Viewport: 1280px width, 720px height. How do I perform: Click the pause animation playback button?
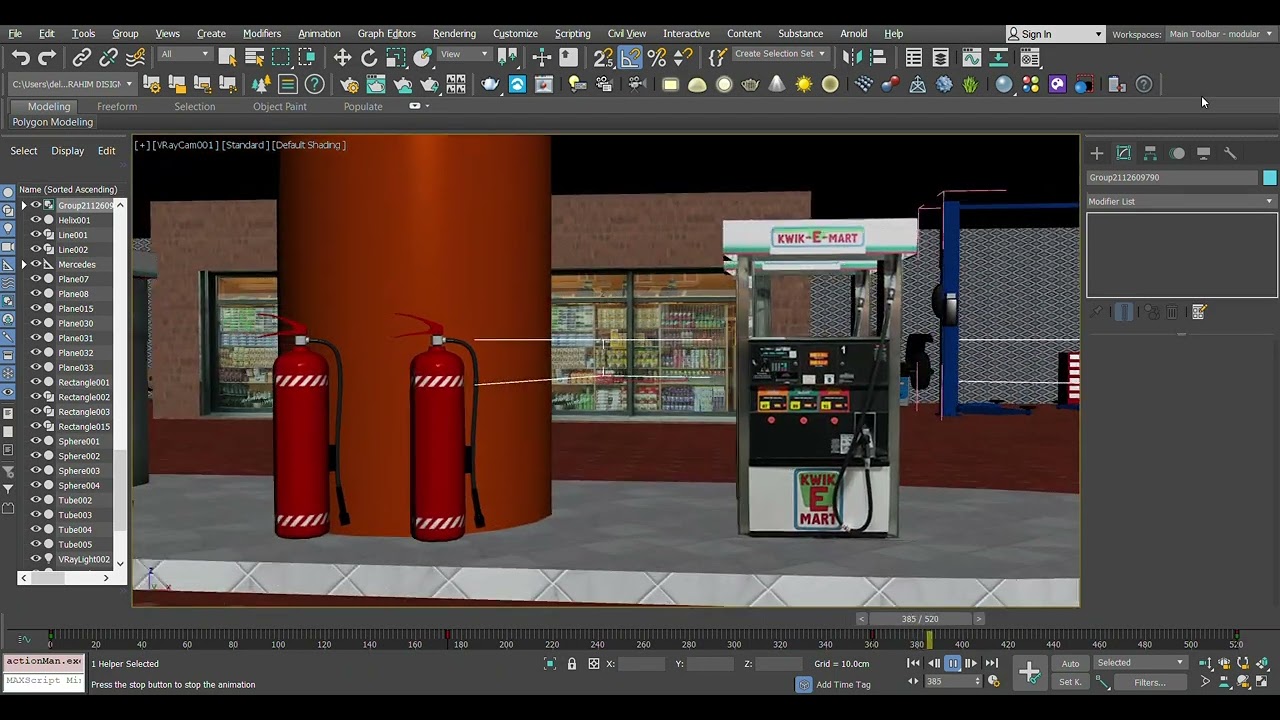[x=953, y=663]
